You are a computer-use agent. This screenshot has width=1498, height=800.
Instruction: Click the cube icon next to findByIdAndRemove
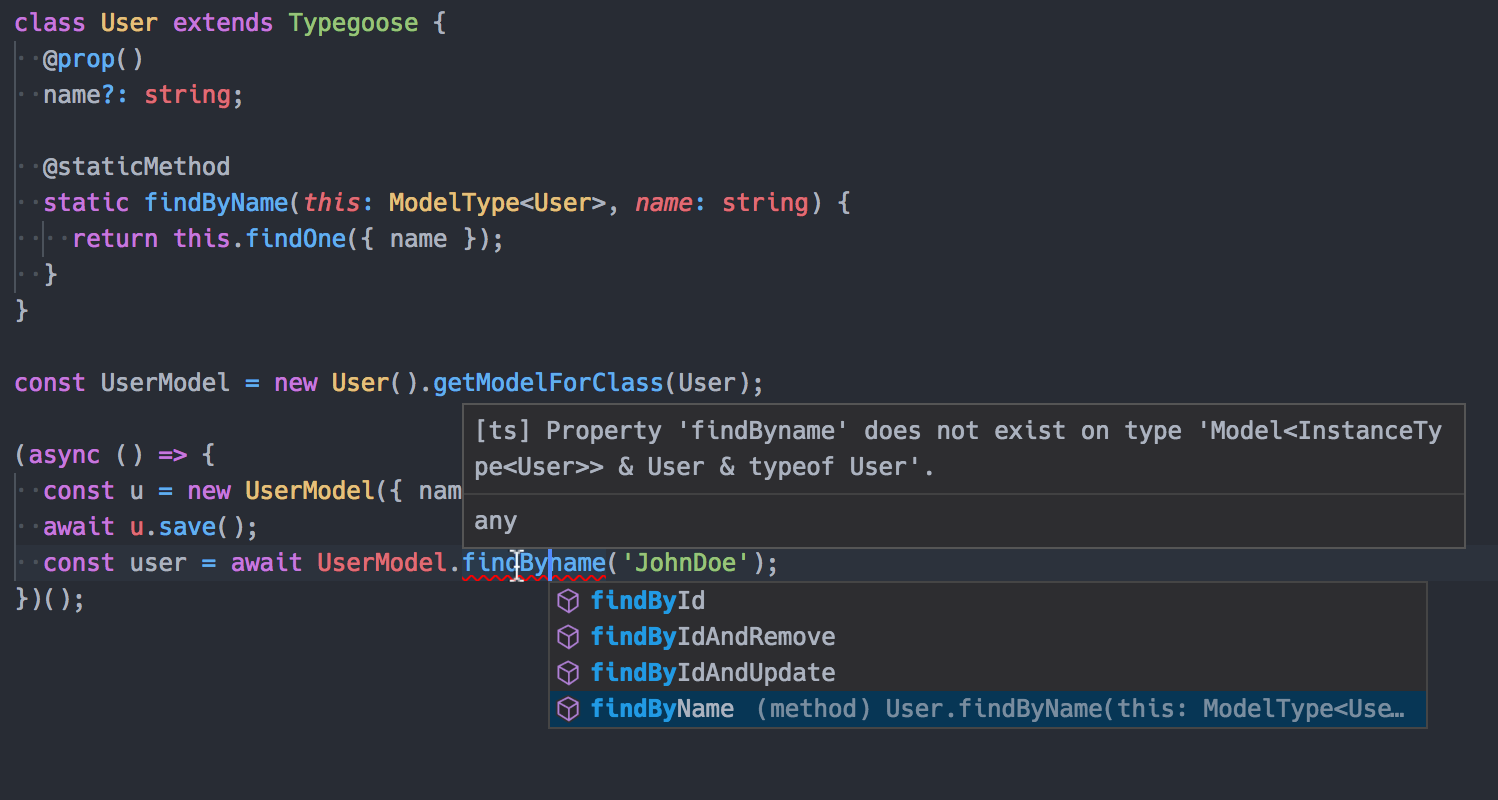[568, 637]
